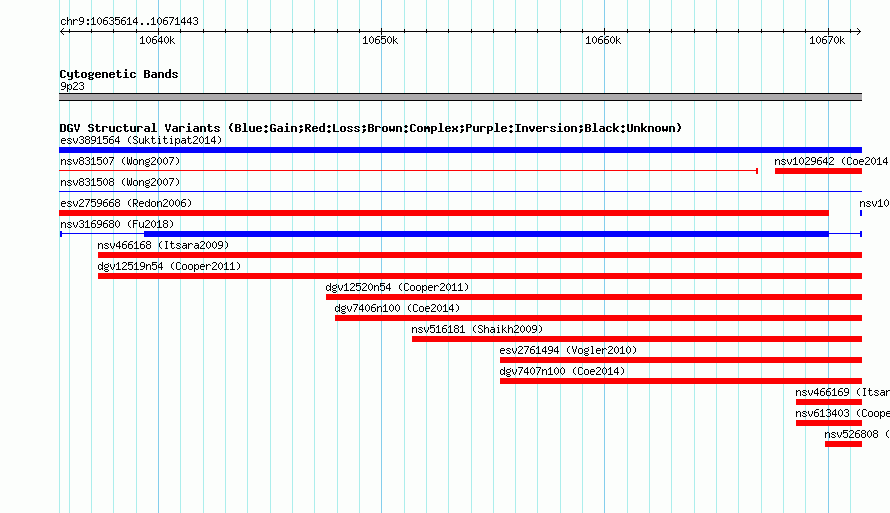Screen dimensions: 890x513
Task: Click the thin red nsv831507 loss line
Action: pos(409,171)
